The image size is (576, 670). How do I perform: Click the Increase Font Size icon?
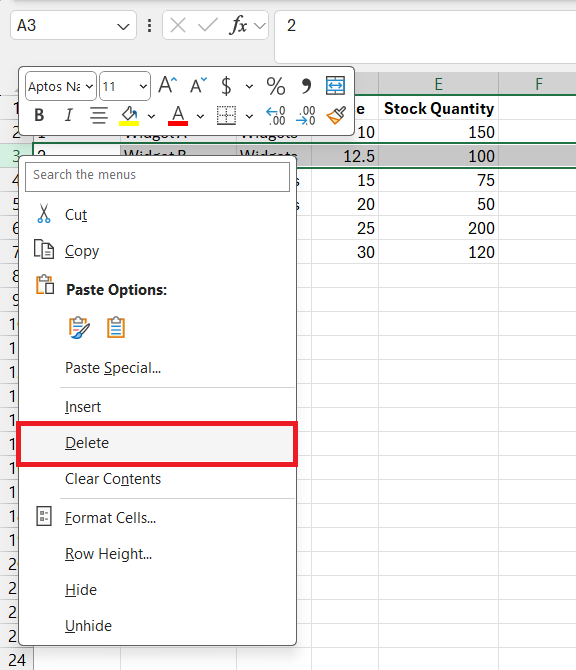168,85
